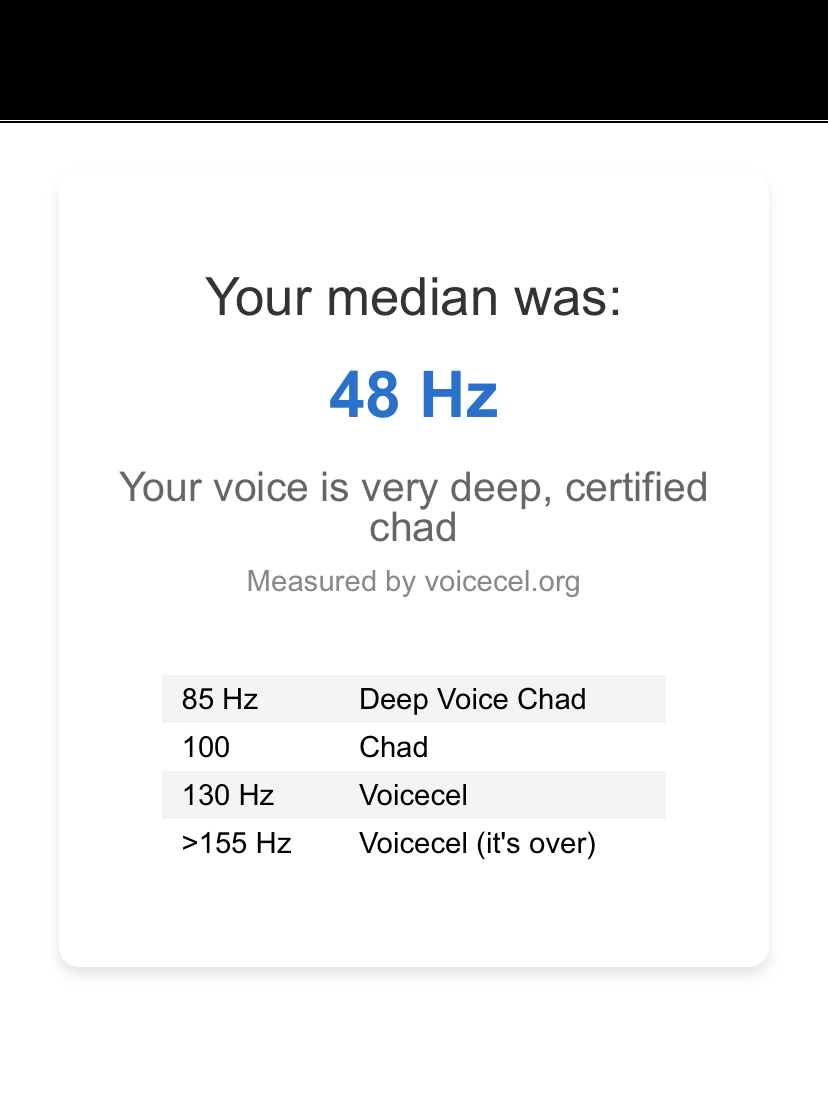Click the "Voicecel (it's over)" label
The height and width of the screenshot is (1104, 828).
pyautogui.click(x=477, y=843)
